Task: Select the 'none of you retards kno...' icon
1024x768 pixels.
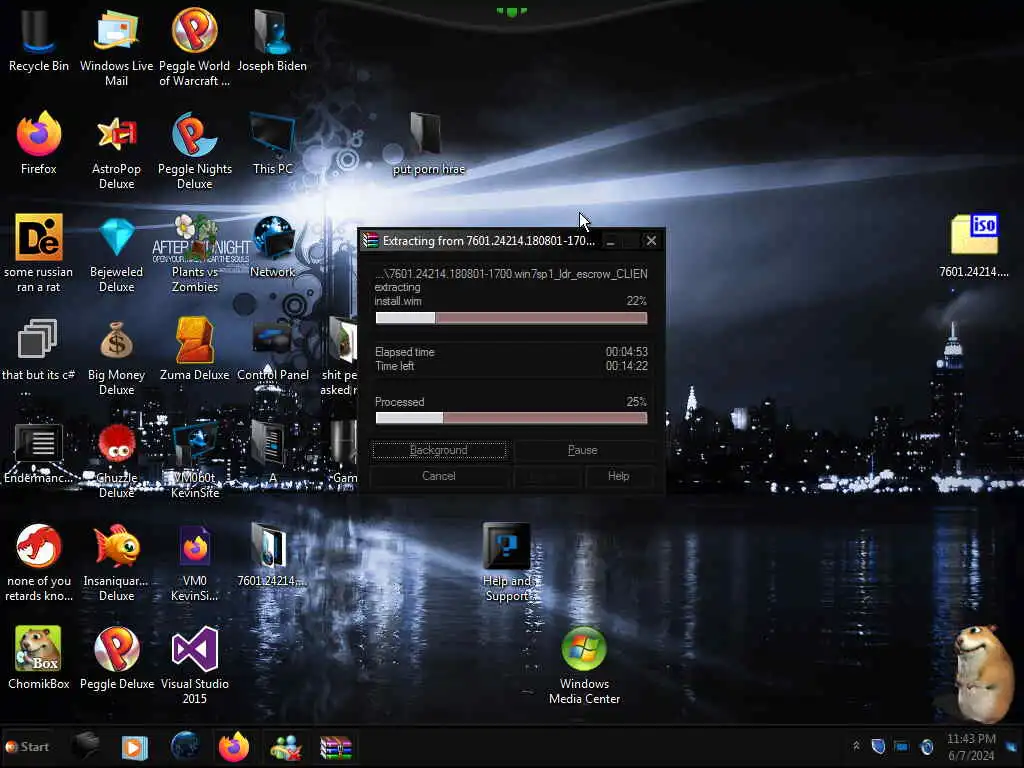Action: click(x=39, y=563)
